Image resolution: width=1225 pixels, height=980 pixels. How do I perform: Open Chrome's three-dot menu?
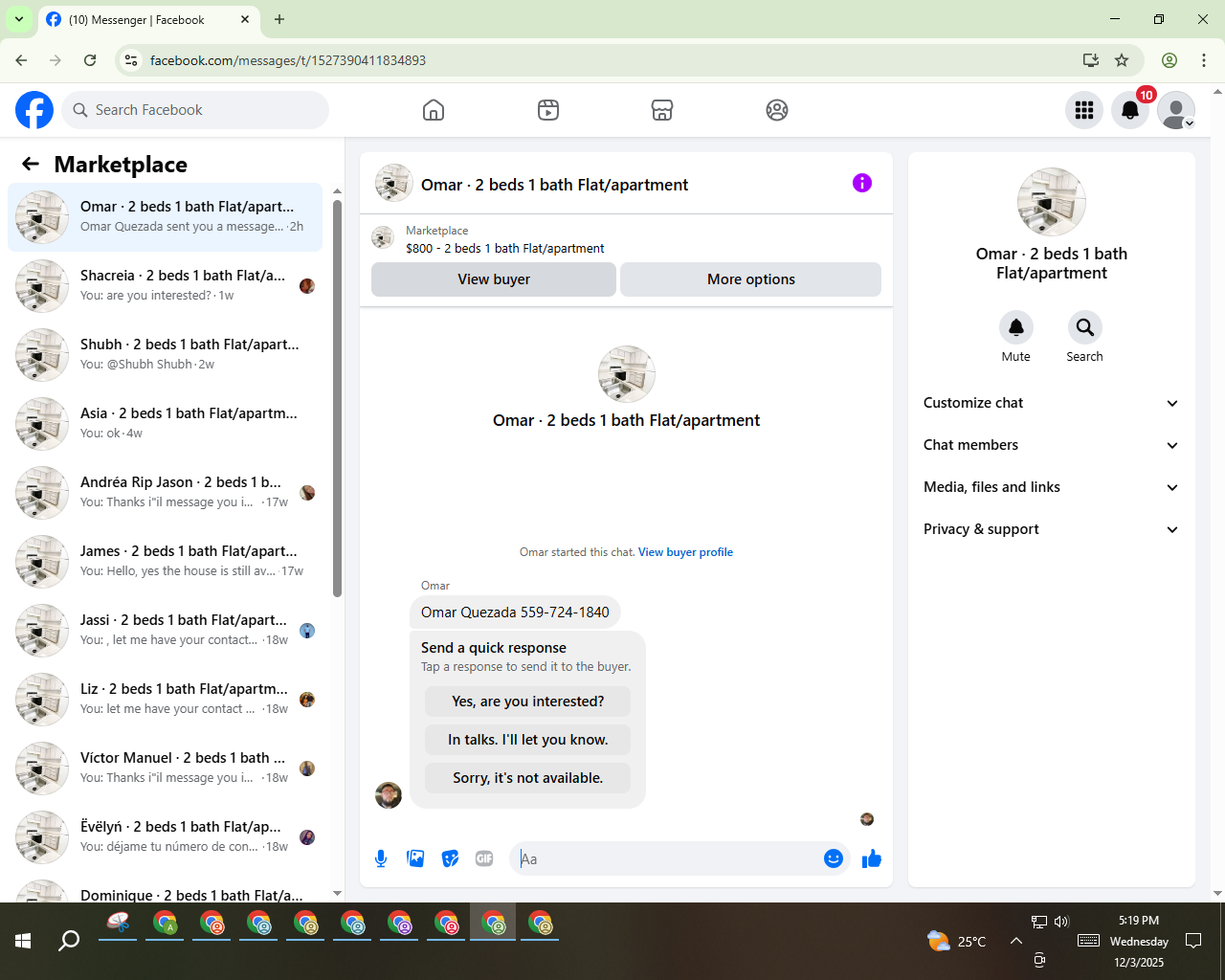pyautogui.click(x=1204, y=60)
